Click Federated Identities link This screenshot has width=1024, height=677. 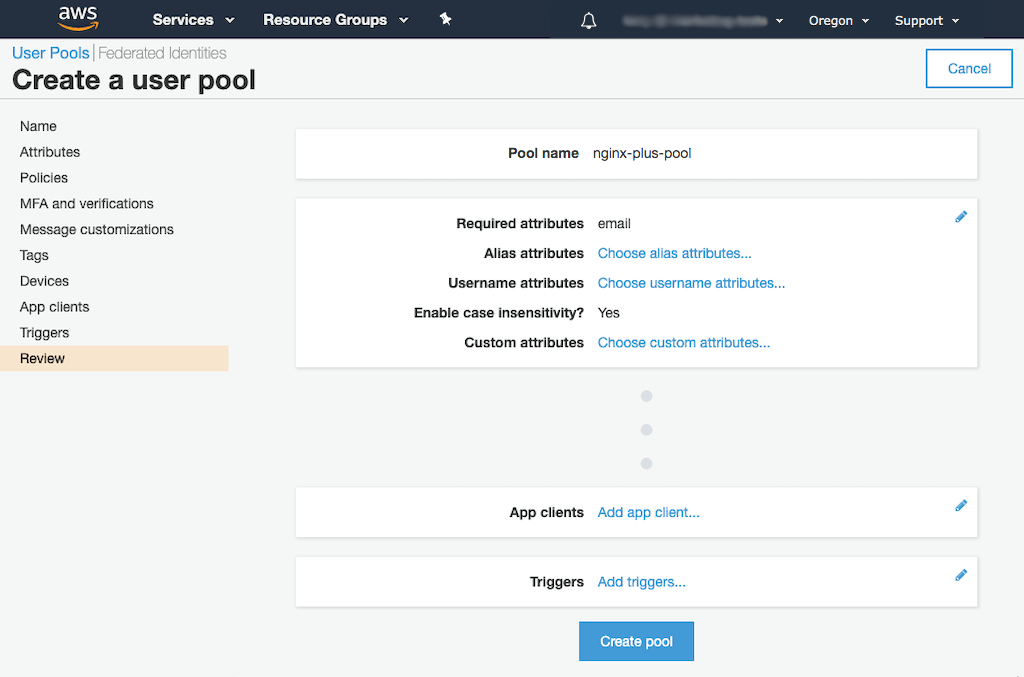point(162,53)
